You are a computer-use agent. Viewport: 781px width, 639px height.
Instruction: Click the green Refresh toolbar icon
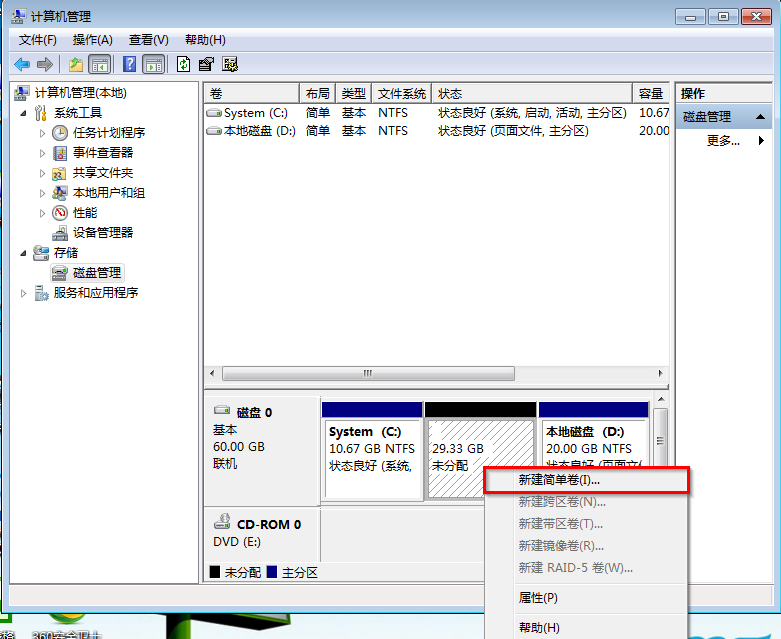pyautogui.click(x=183, y=64)
